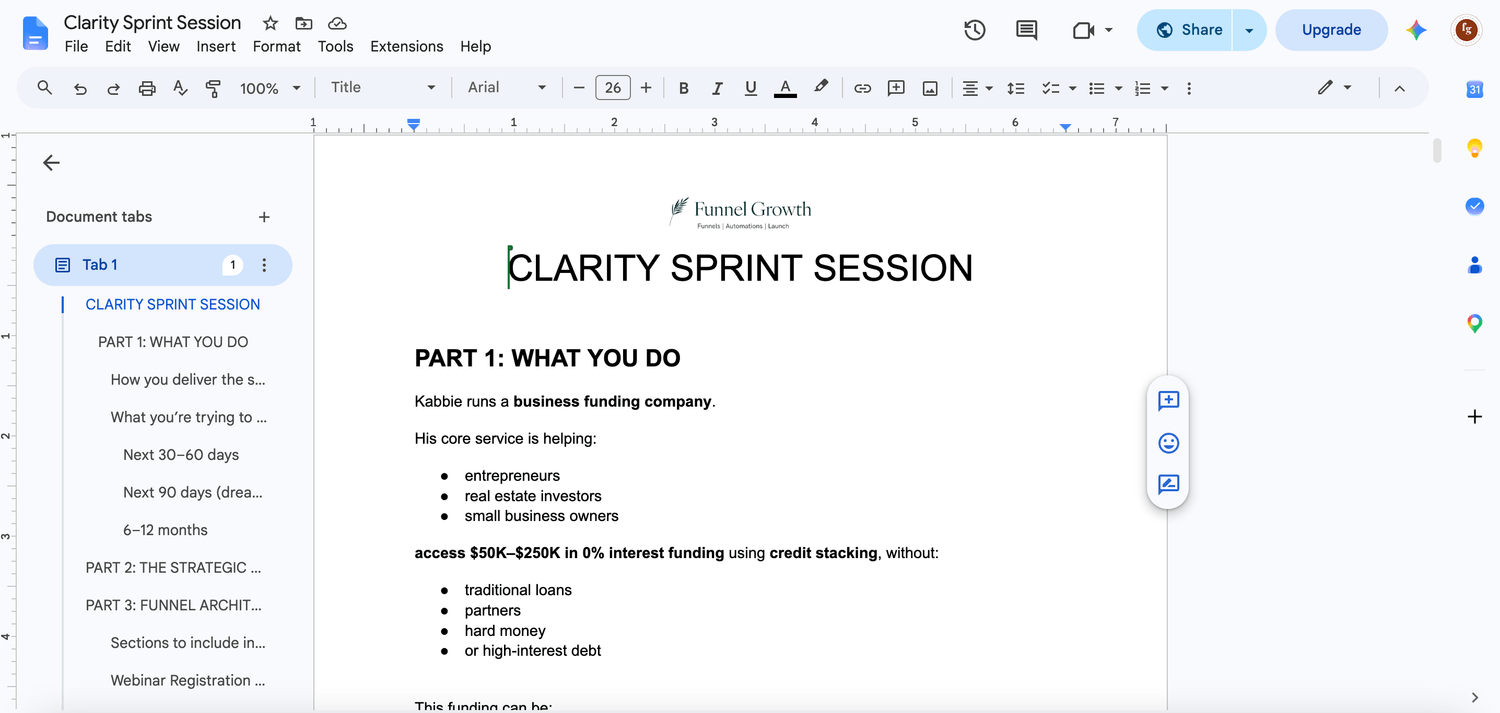Click the Share button

pyautogui.click(x=1186, y=30)
